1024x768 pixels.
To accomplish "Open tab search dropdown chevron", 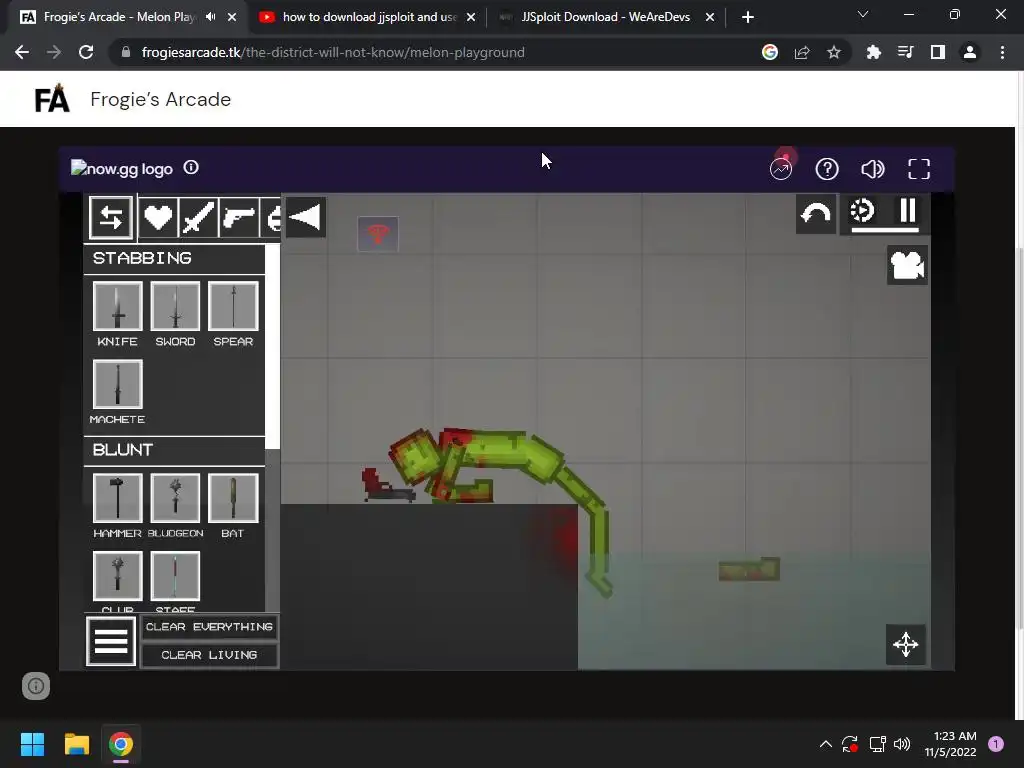I will click(x=863, y=14).
